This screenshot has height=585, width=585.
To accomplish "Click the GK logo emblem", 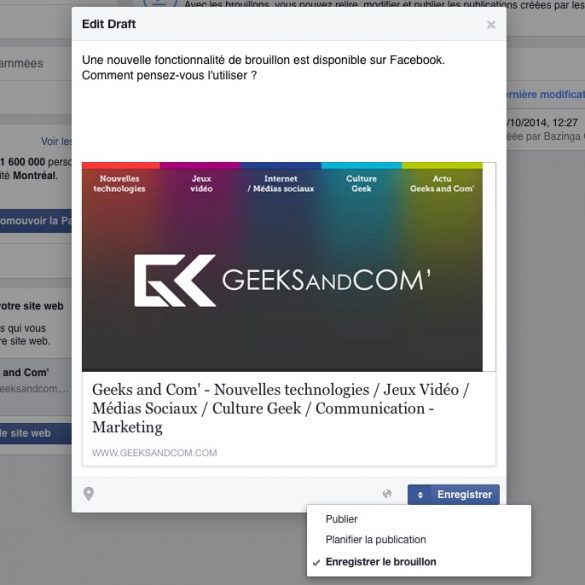I will coord(175,281).
